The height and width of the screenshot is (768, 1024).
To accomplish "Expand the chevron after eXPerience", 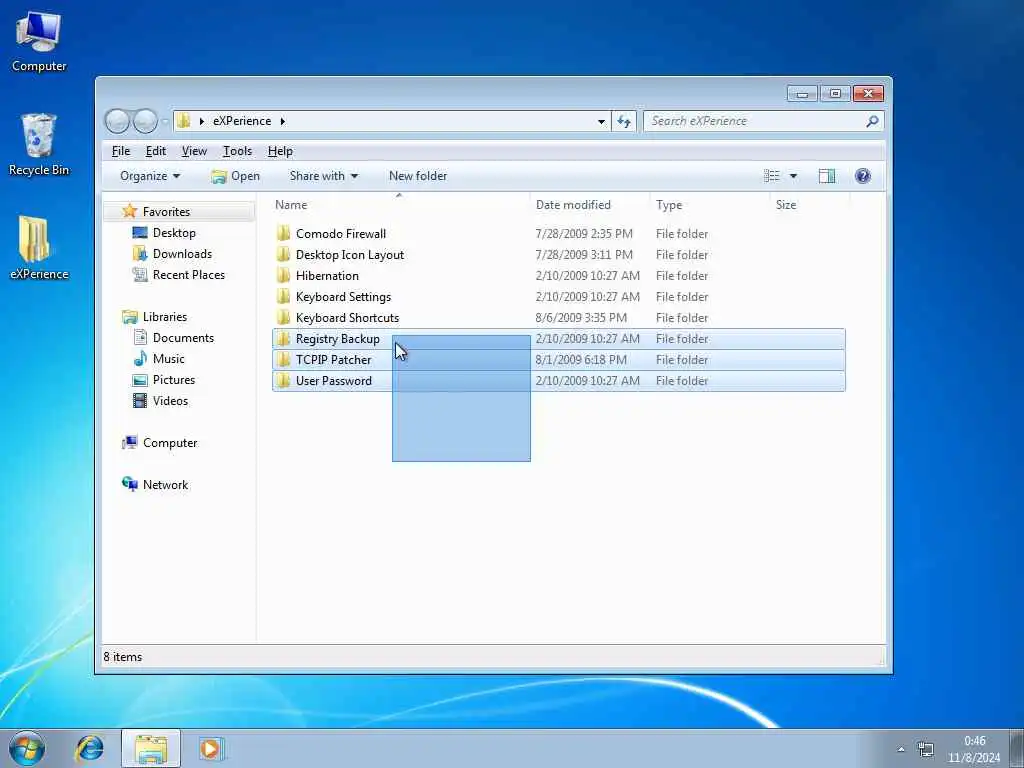I will (283, 121).
